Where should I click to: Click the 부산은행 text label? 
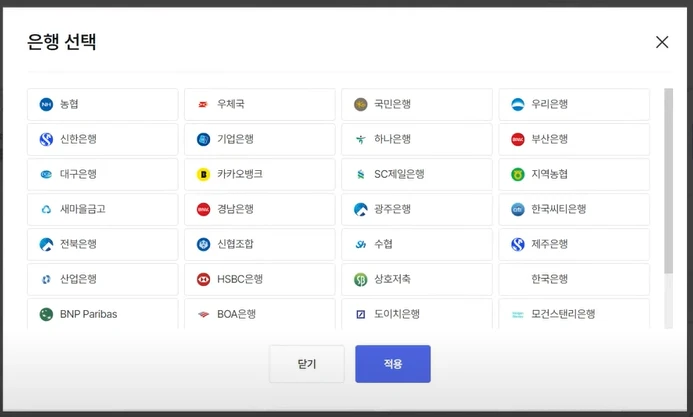click(x=549, y=139)
